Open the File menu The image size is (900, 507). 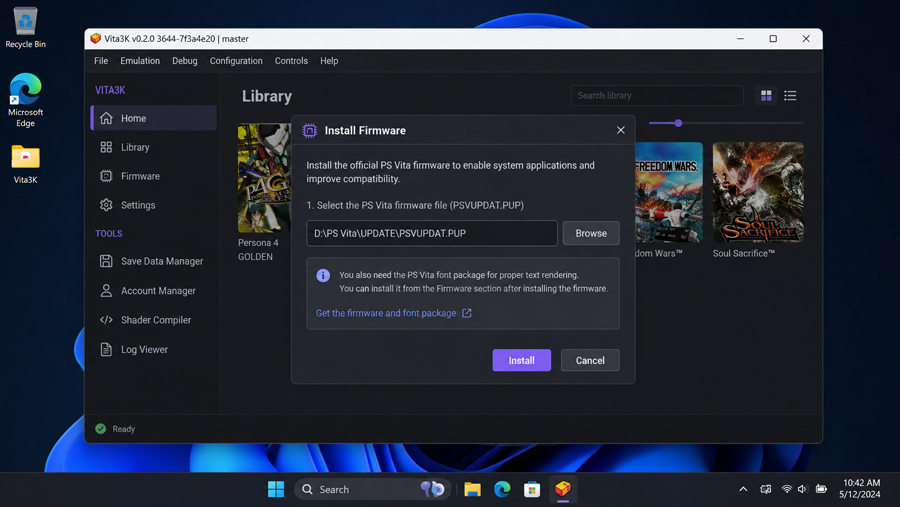tap(101, 61)
